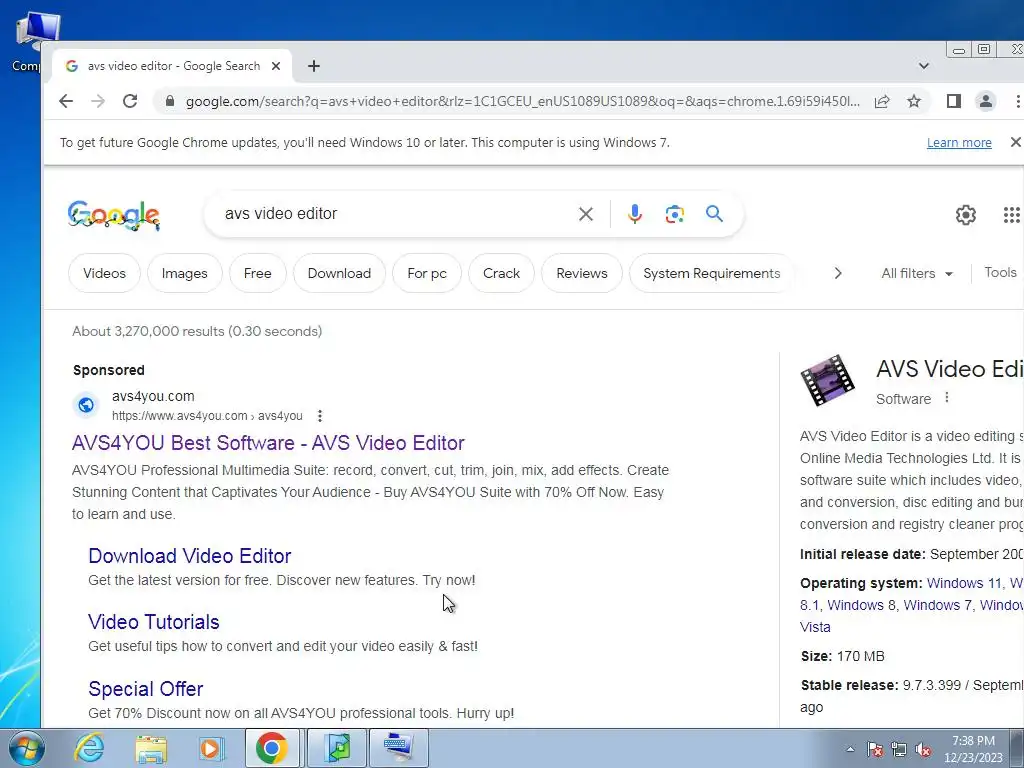
Task: Open Windows Media Player on the taskbar
Action: click(x=211, y=748)
